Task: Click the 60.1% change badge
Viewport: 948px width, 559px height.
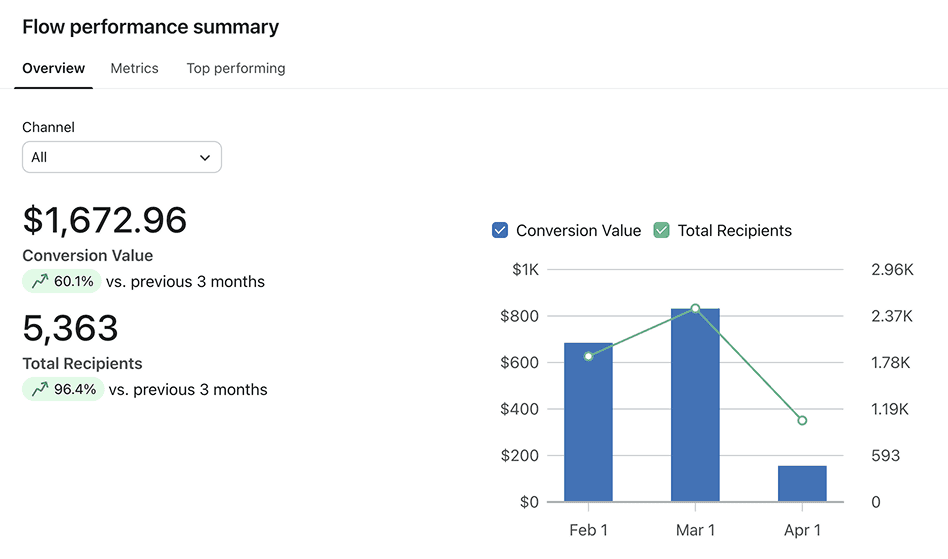Action: tap(62, 281)
